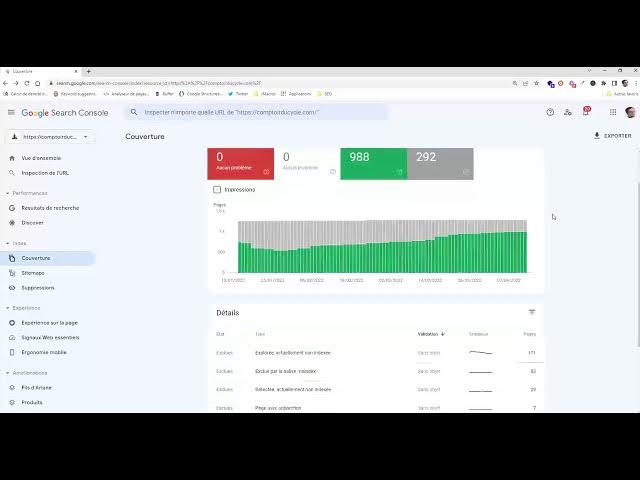Open the notifications bell
Screen dimensions: 640x480
pos(586,111)
